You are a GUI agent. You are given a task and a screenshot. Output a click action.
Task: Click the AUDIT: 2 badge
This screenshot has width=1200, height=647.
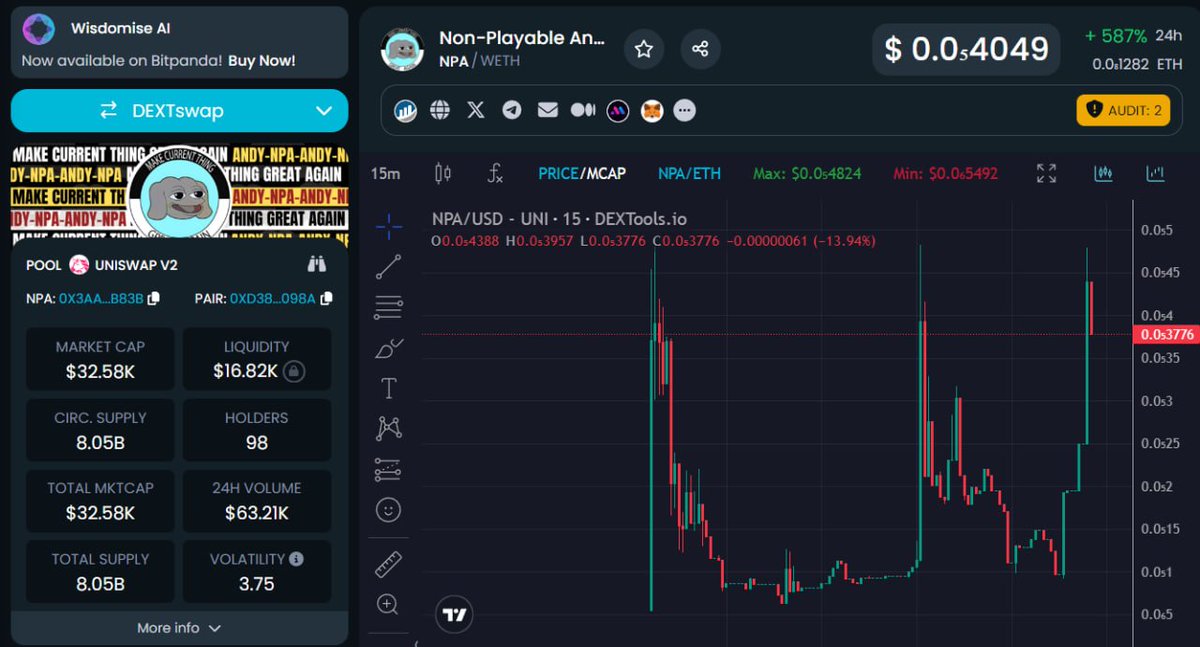point(1123,110)
